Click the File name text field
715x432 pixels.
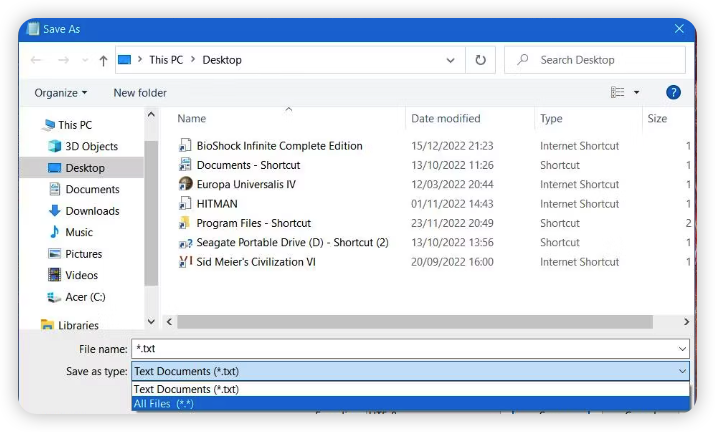404,349
